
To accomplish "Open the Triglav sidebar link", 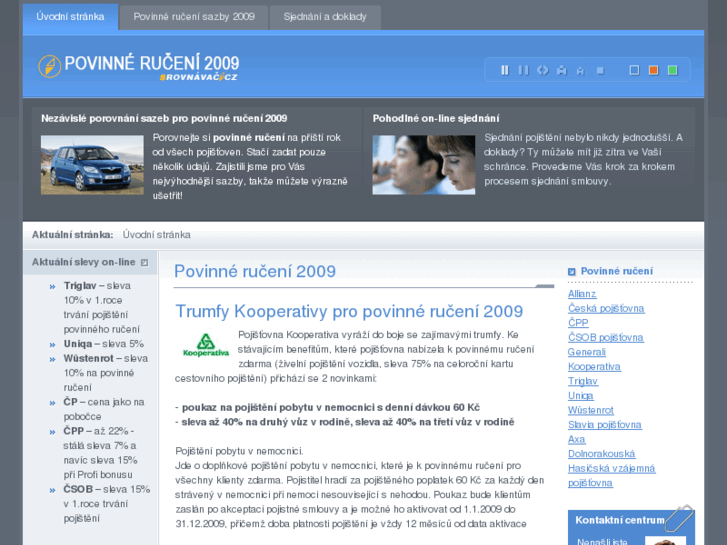I will click(583, 381).
